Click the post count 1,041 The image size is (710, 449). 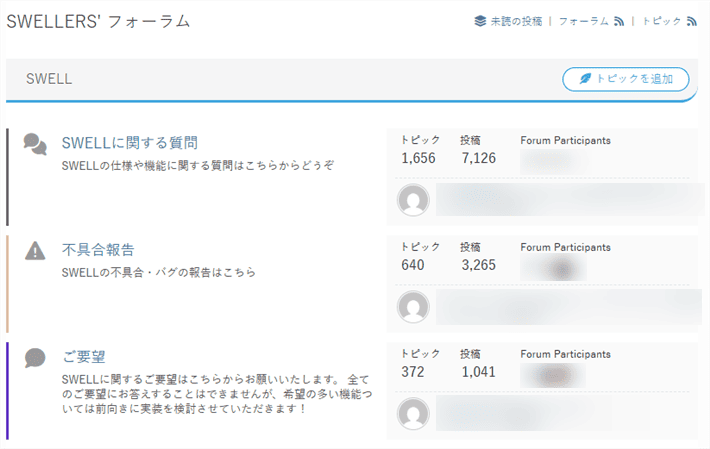pyautogui.click(x=479, y=372)
